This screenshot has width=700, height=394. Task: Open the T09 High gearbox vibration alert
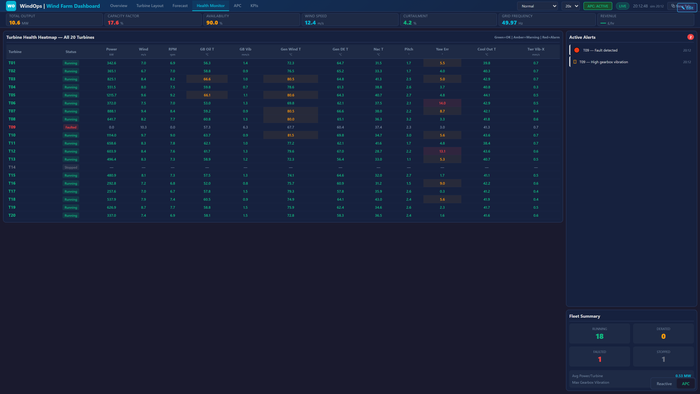pos(632,62)
